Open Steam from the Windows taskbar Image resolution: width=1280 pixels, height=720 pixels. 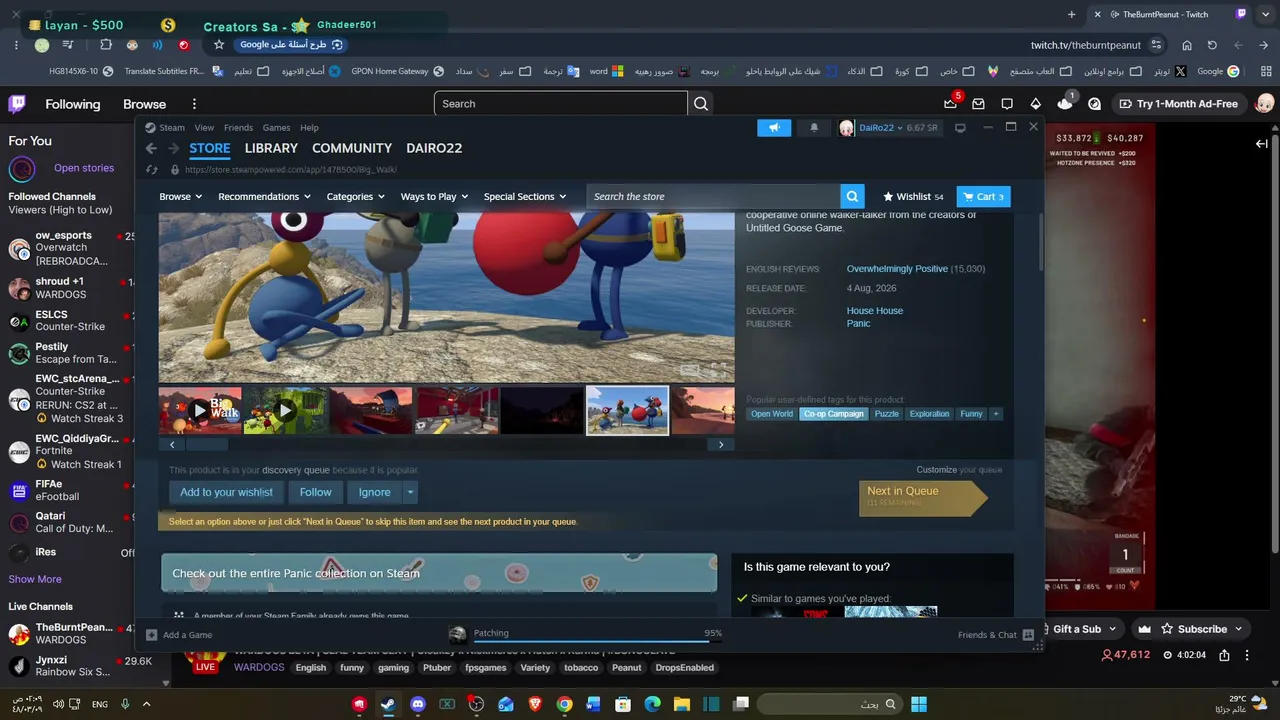tap(388, 704)
